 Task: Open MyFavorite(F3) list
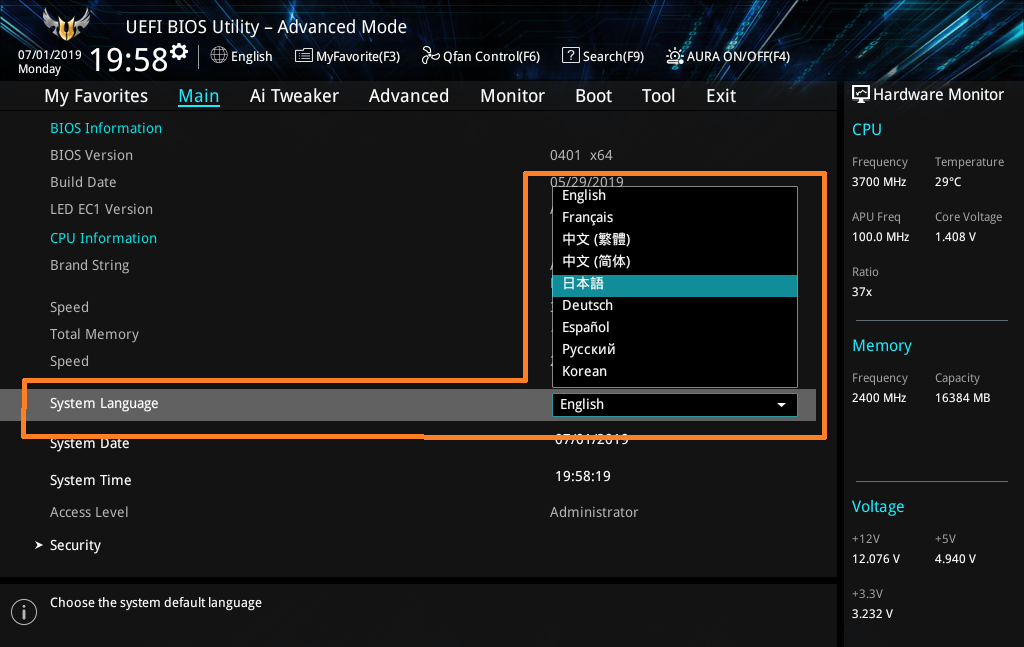point(347,56)
